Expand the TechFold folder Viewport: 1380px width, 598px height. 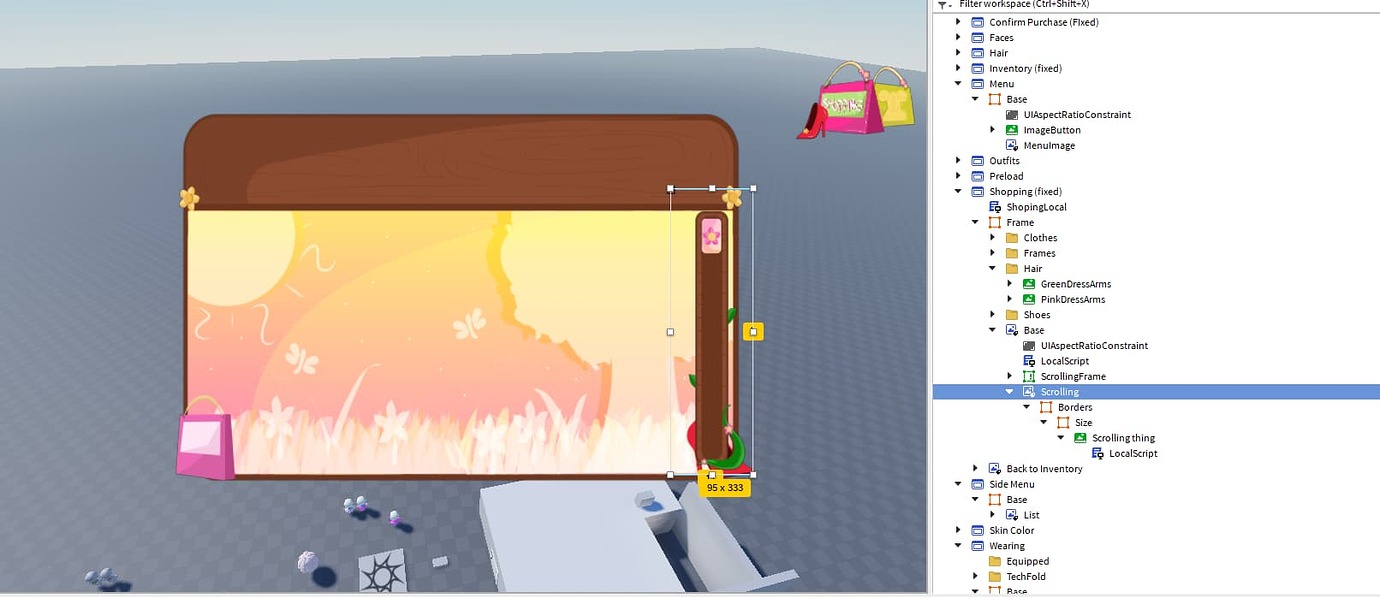point(976,576)
